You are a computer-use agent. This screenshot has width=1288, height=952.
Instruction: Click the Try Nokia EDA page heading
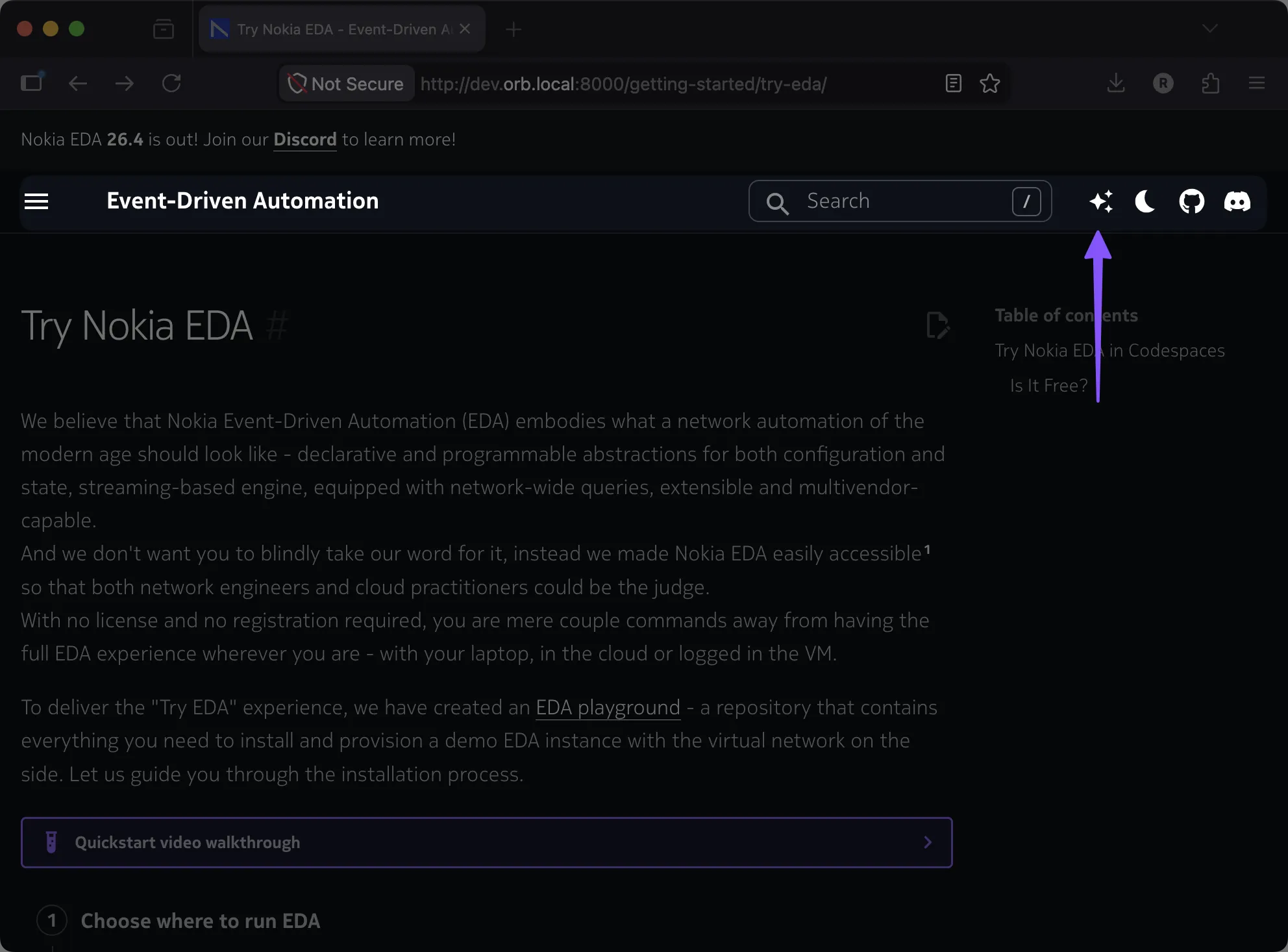136,325
